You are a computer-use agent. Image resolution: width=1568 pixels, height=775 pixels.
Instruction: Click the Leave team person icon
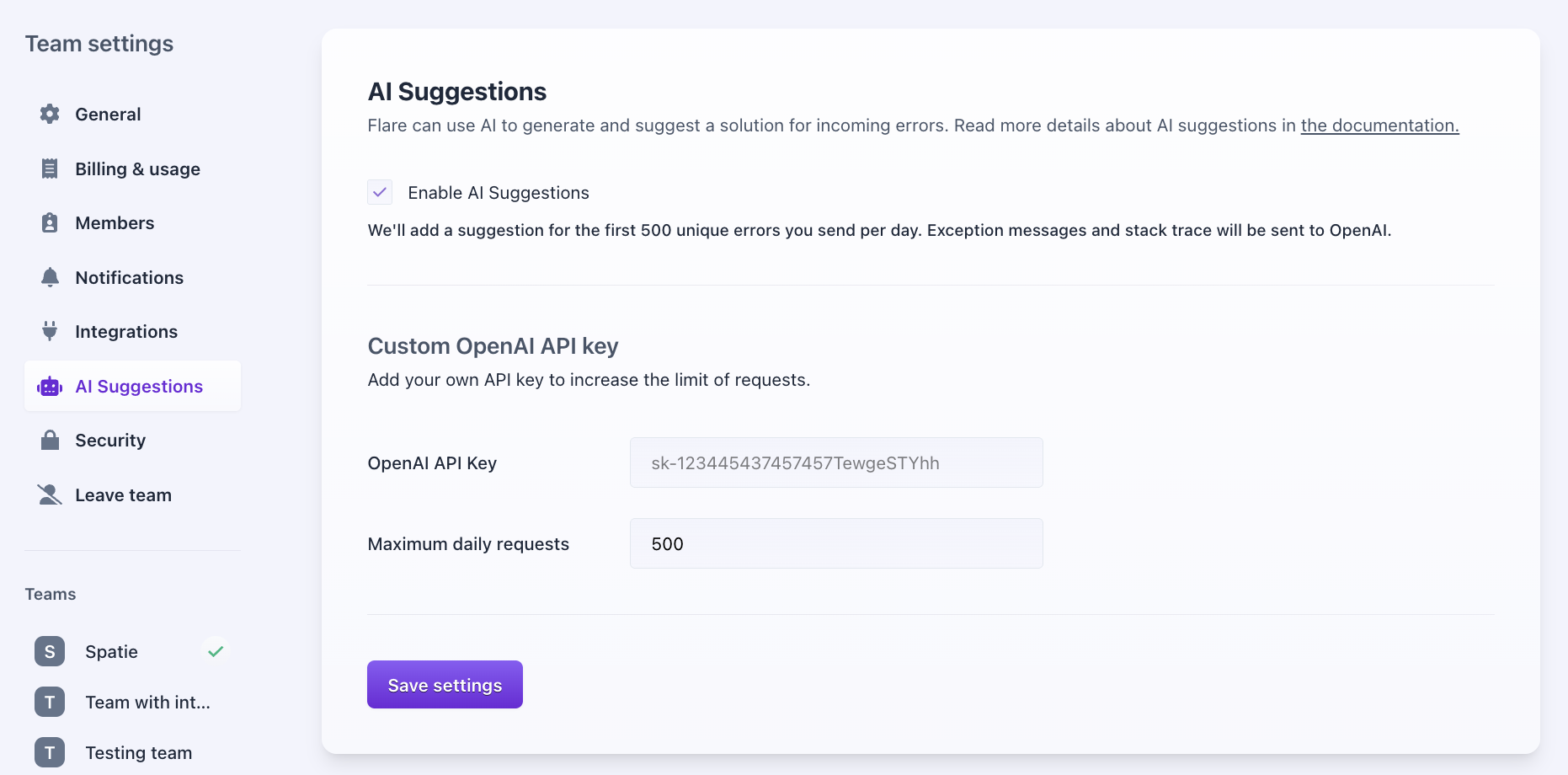pyautogui.click(x=50, y=494)
